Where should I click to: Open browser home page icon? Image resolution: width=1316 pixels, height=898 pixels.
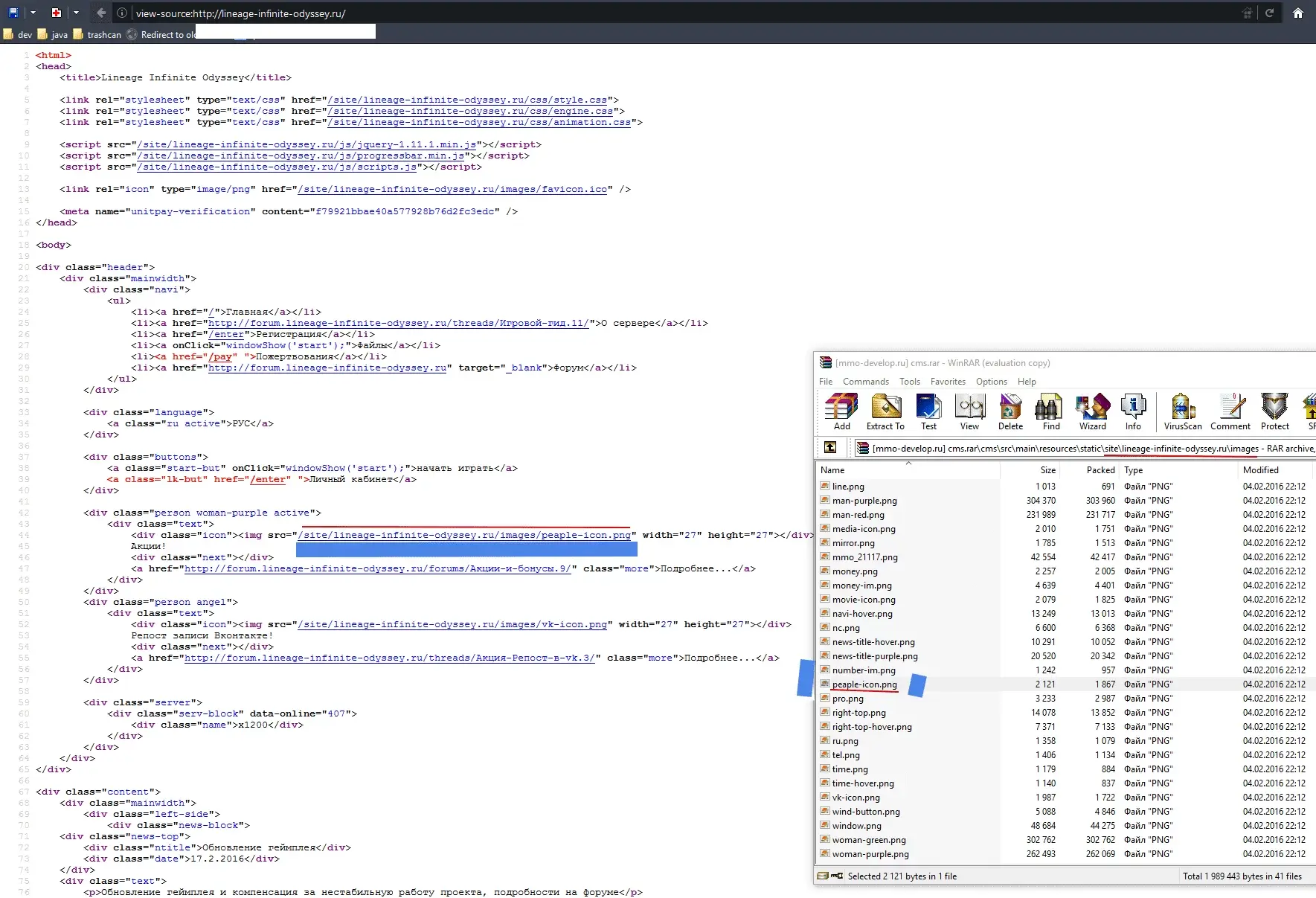point(1297,13)
